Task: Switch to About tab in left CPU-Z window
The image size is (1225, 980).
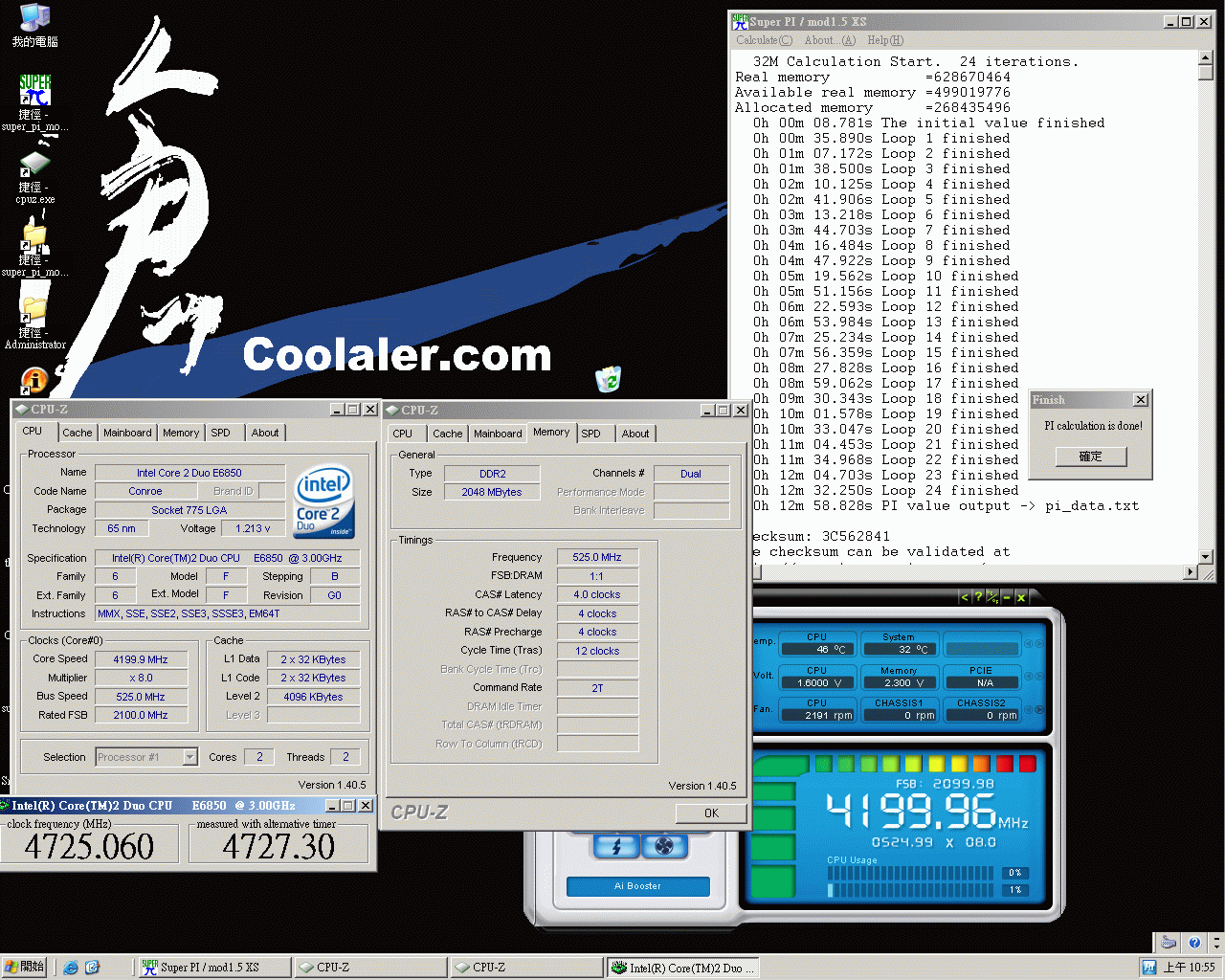Action: 265,433
